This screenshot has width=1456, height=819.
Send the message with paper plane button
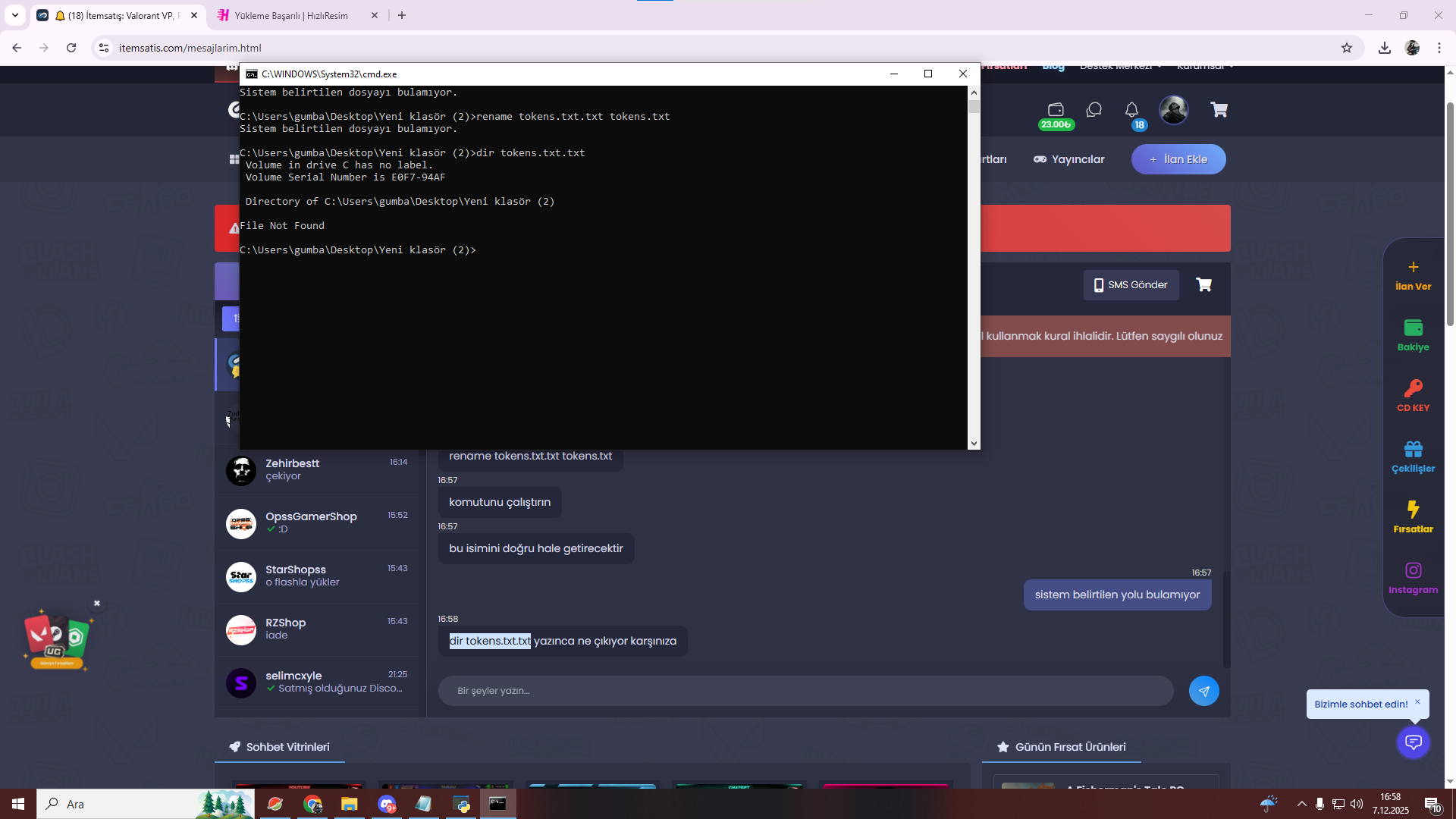1203,691
